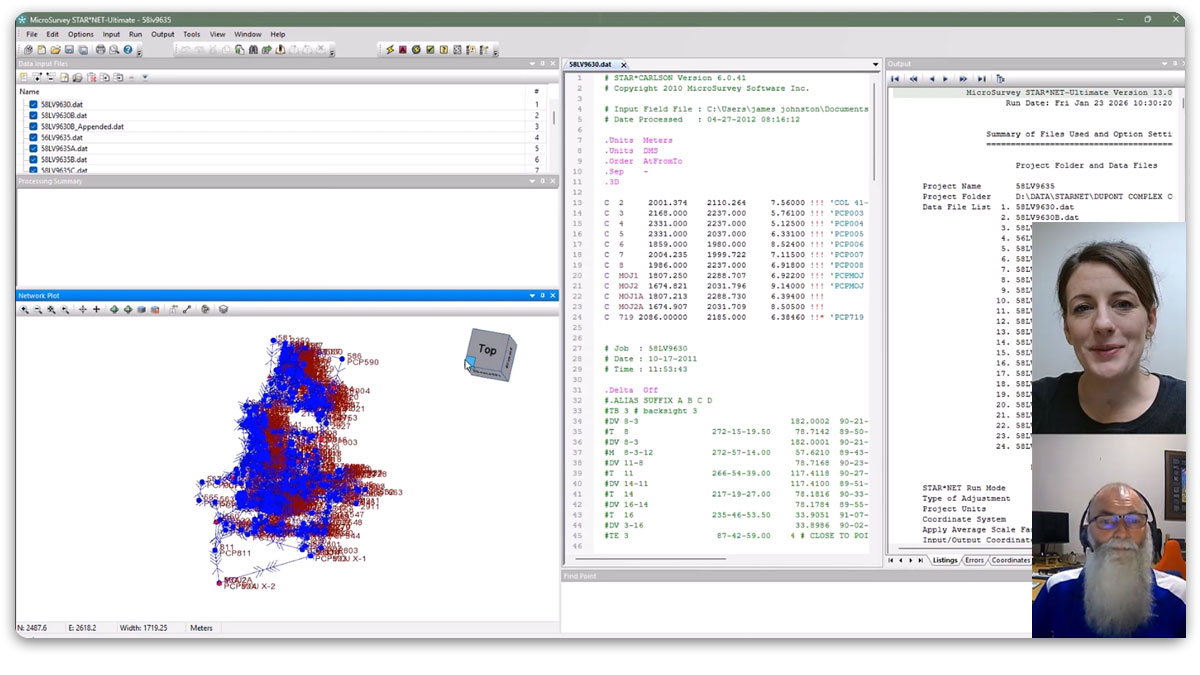The width and height of the screenshot is (1200, 675).
Task: Switch to the Coordinates output tab
Action: [x=1010, y=560]
